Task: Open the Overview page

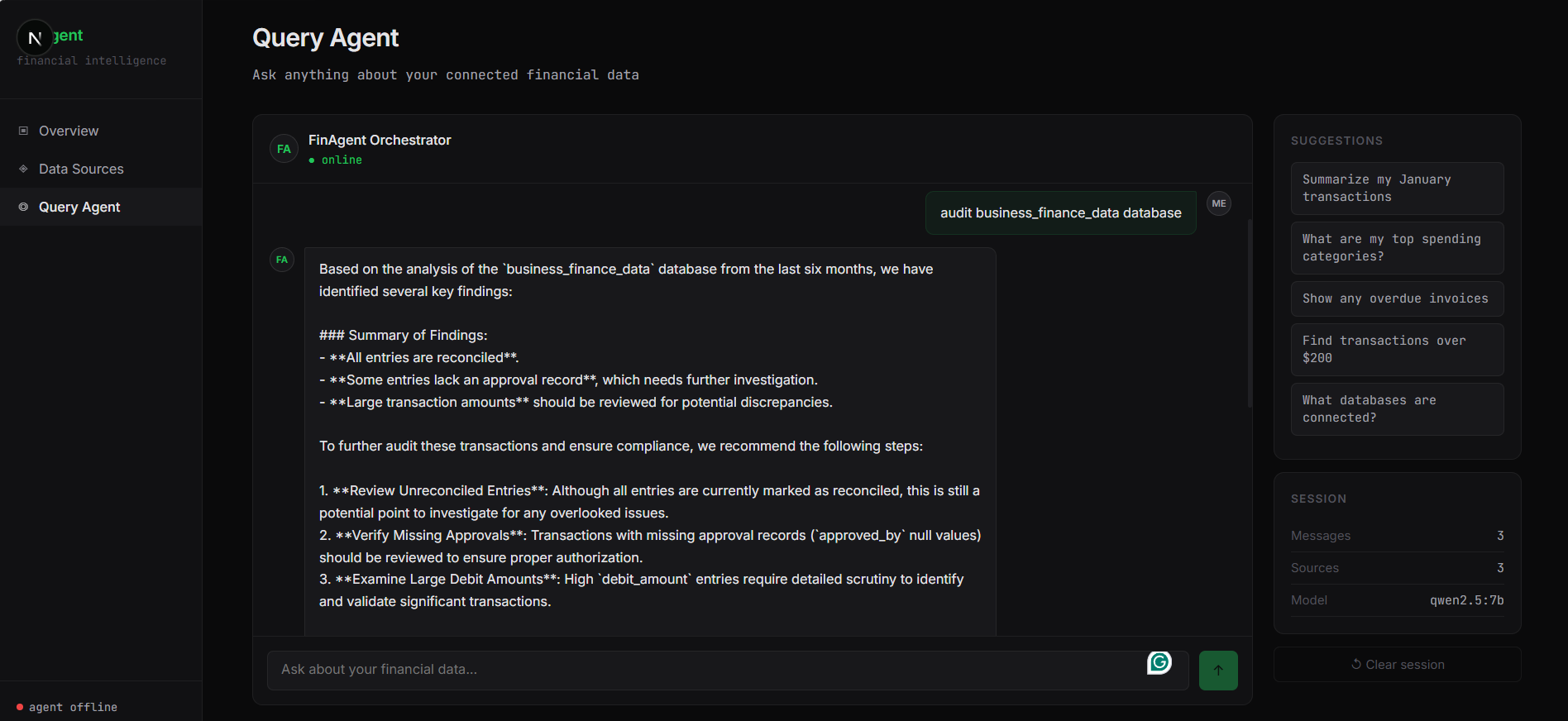Action: point(69,131)
